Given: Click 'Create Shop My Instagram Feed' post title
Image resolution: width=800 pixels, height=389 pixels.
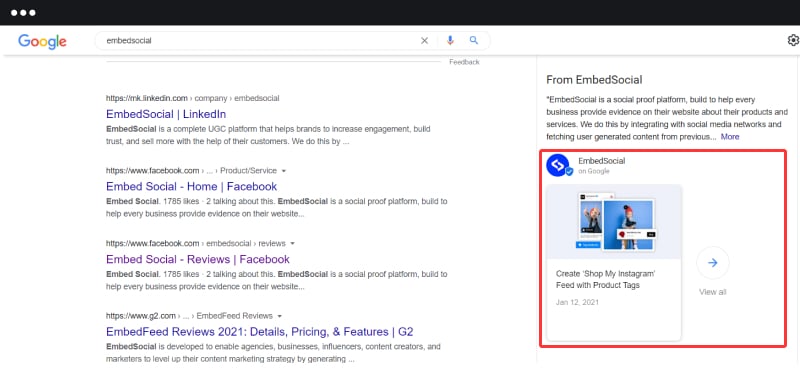Looking at the screenshot, I should (606, 279).
